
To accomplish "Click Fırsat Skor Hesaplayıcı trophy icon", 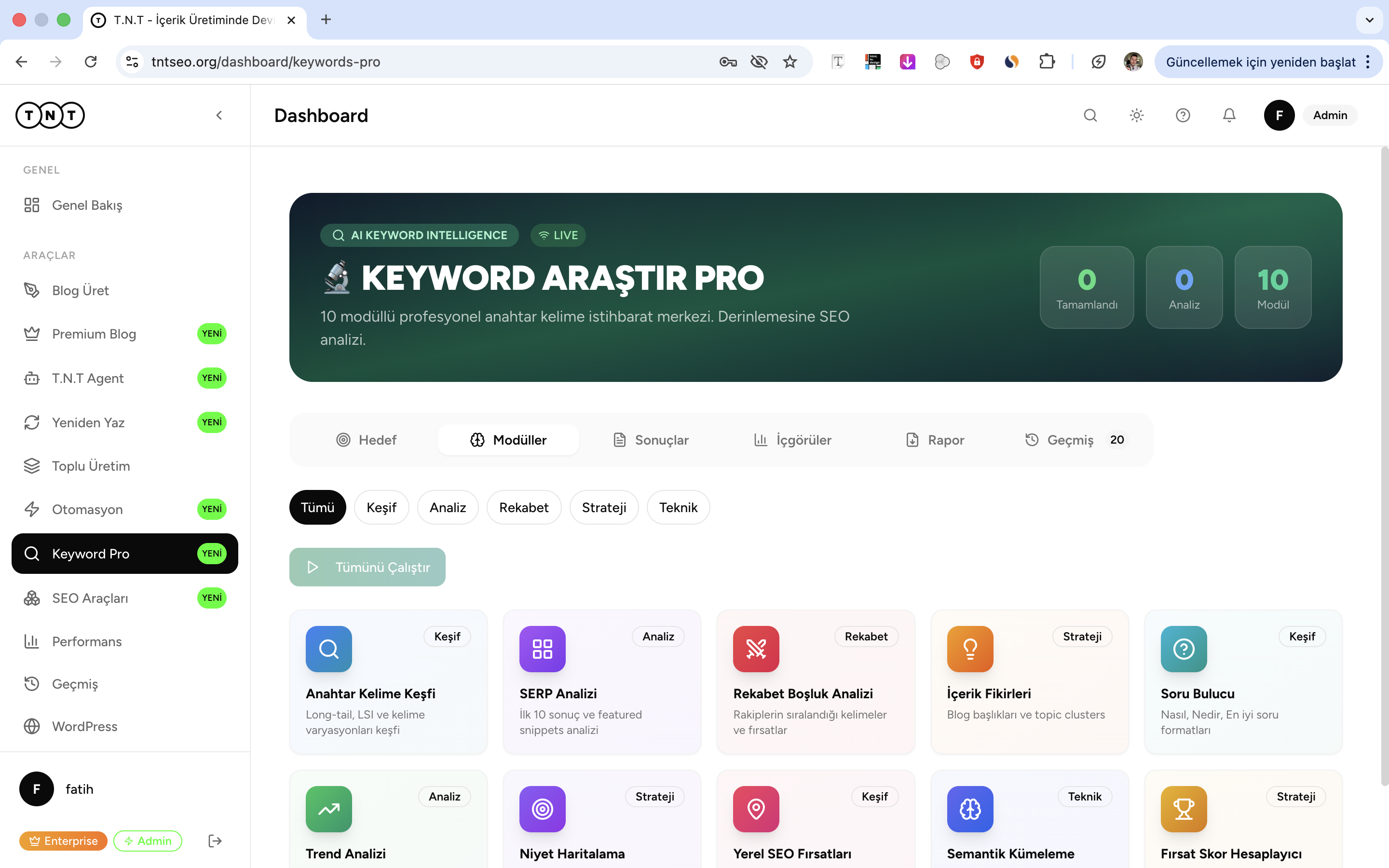I will click(1184, 809).
